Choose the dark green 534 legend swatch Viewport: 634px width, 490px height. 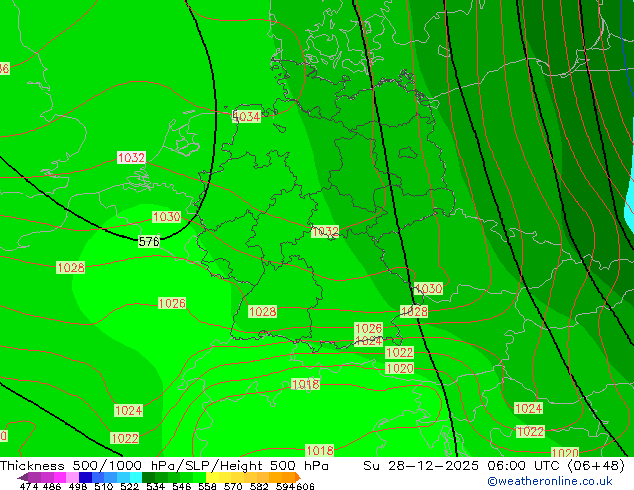pyautogui.click(x=148, y=477)
